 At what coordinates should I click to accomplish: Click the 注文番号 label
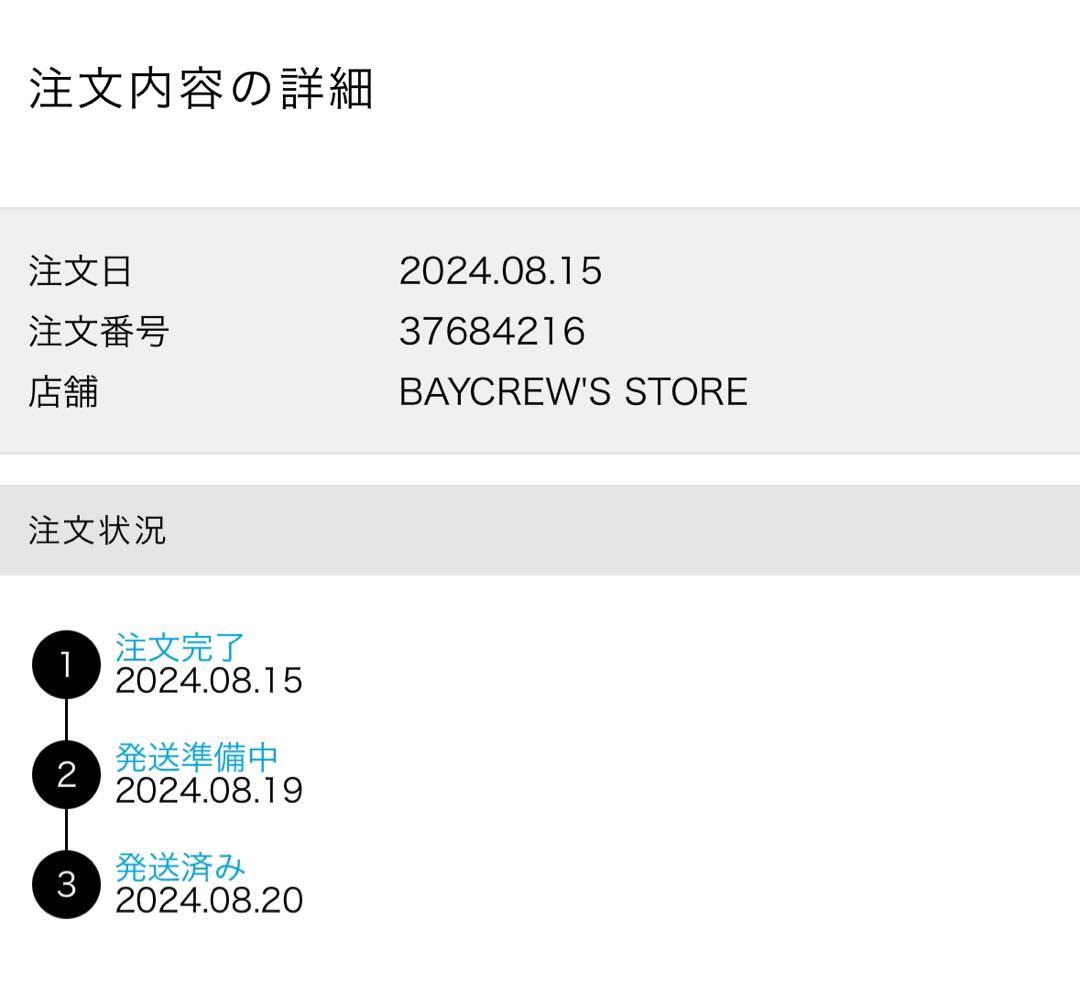click(98, 331)
